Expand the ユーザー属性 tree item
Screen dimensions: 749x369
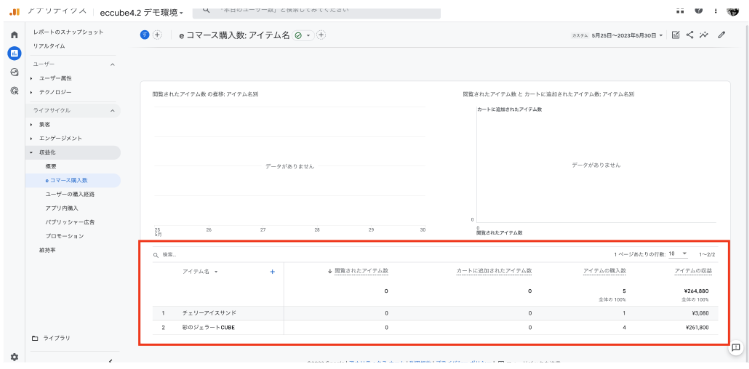coord(32,78)
